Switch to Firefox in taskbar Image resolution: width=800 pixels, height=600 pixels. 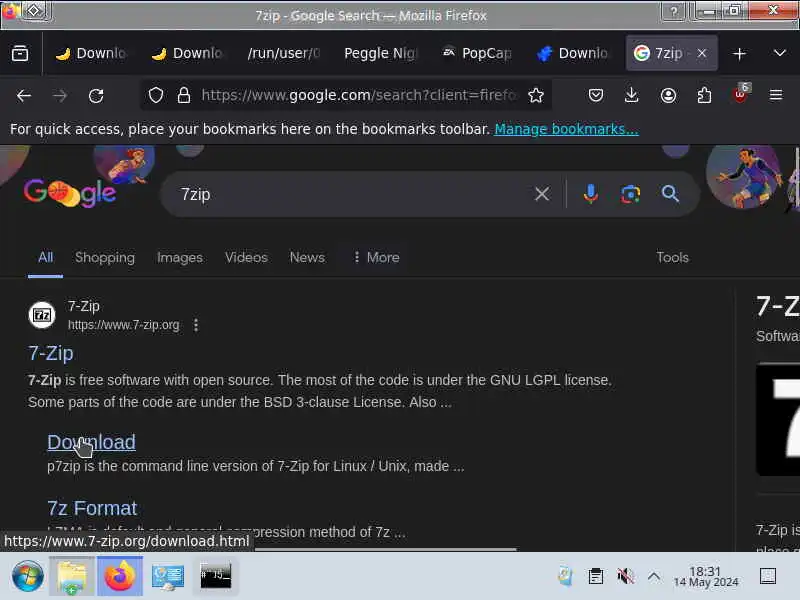click(x=120, y=576)
